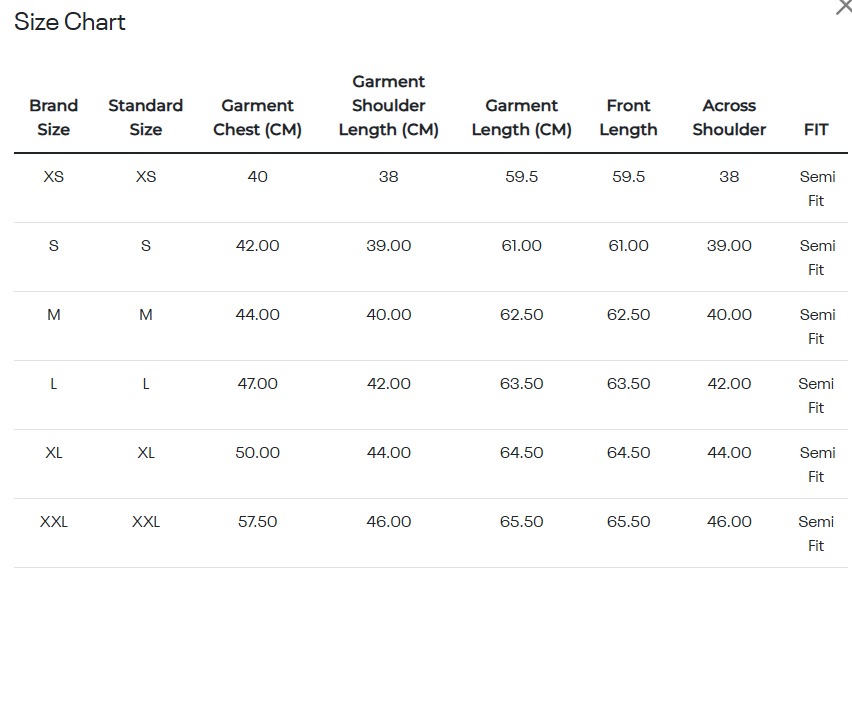The width and height of the screenshot is (852, 720).
Task: Click the Front Length column header
Action: tap(628, 117)
